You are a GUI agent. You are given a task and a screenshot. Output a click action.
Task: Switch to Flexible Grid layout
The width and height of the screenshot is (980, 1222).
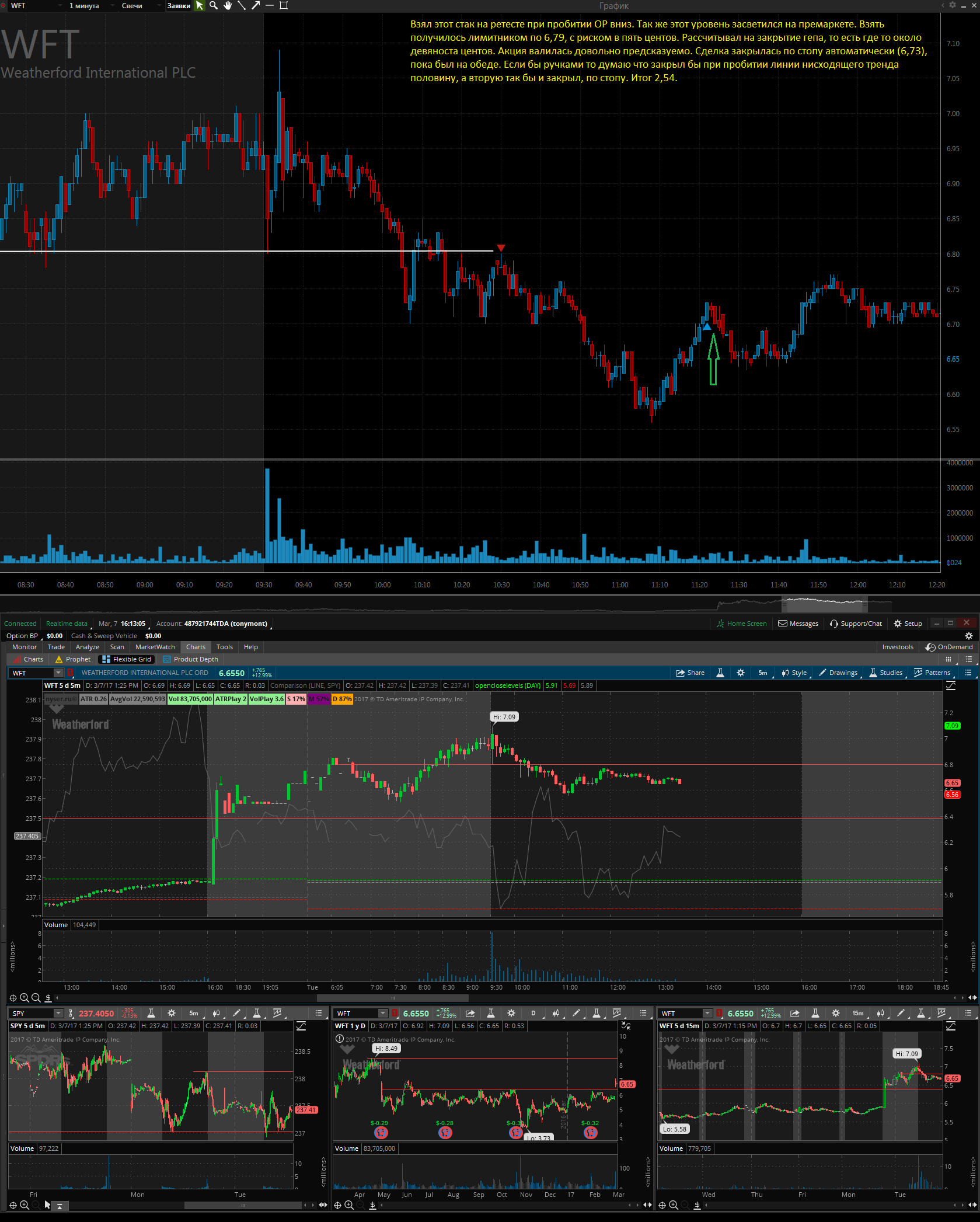(x=127, y=659)
